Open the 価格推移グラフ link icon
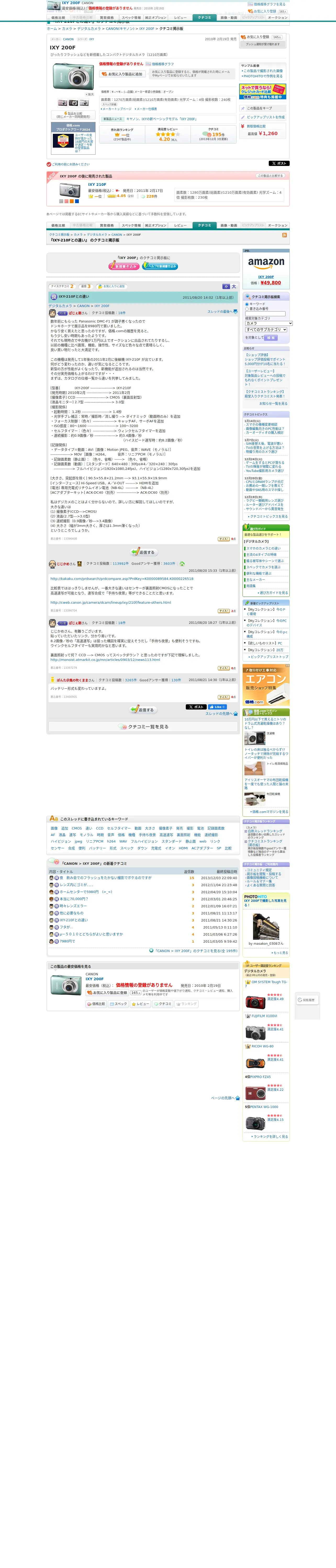The width and height of the screenshot is (336, 1568). (148, 64)
